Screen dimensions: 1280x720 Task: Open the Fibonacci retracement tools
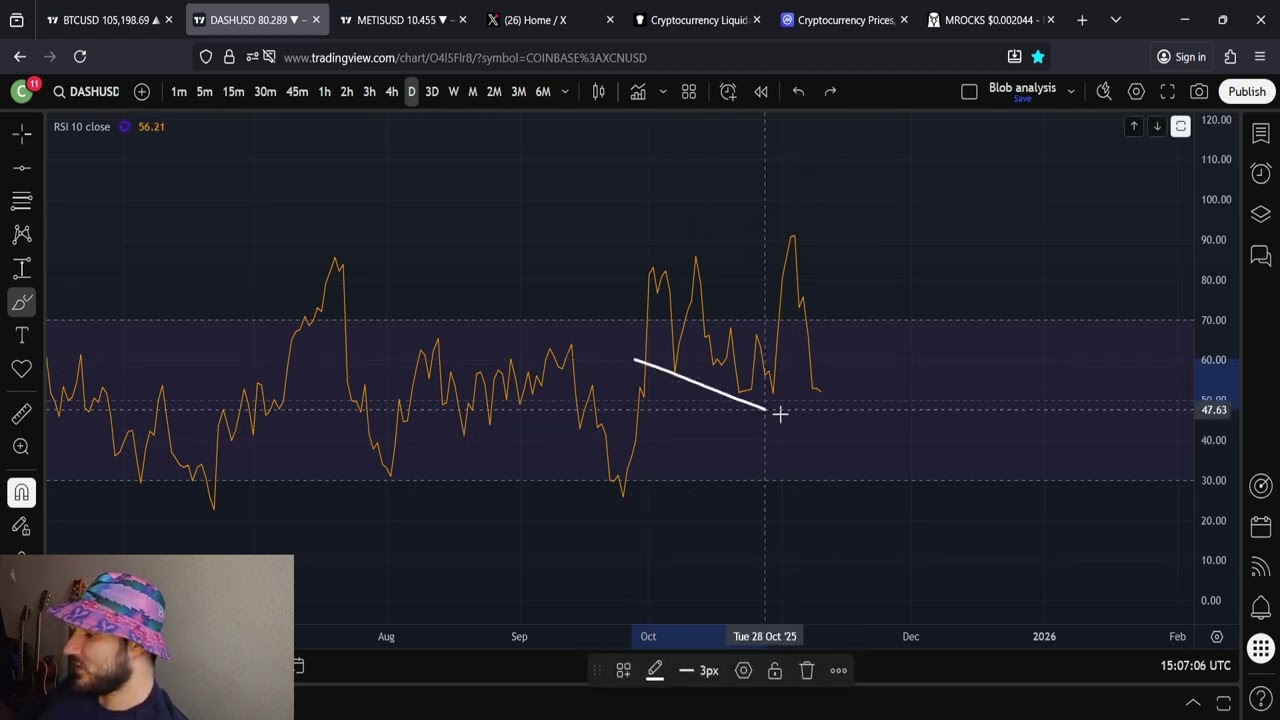tap(22, 201)
